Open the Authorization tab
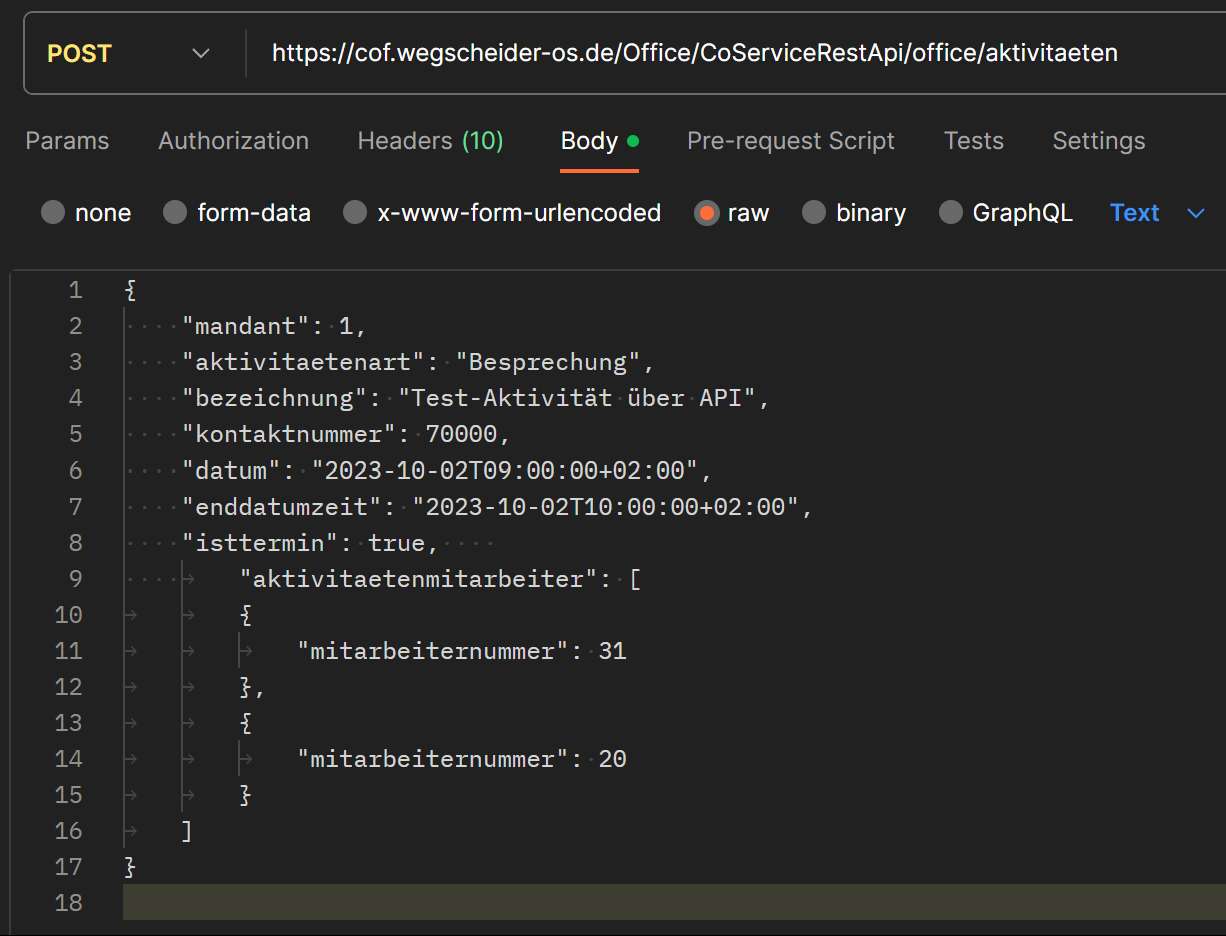 click(233, 141)
